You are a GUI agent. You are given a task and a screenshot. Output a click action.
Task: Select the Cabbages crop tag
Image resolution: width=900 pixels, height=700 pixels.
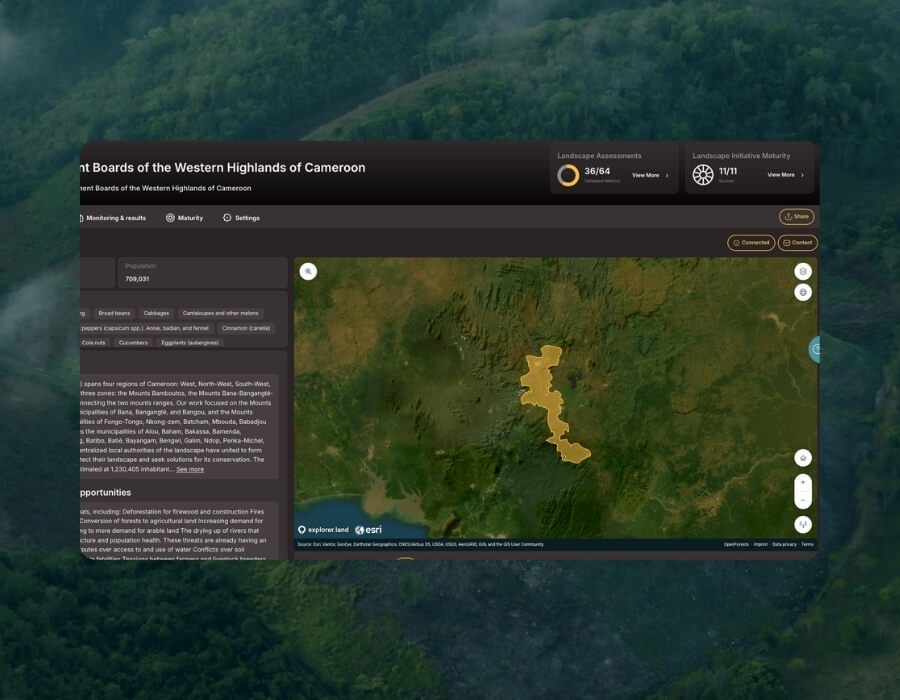156,313
